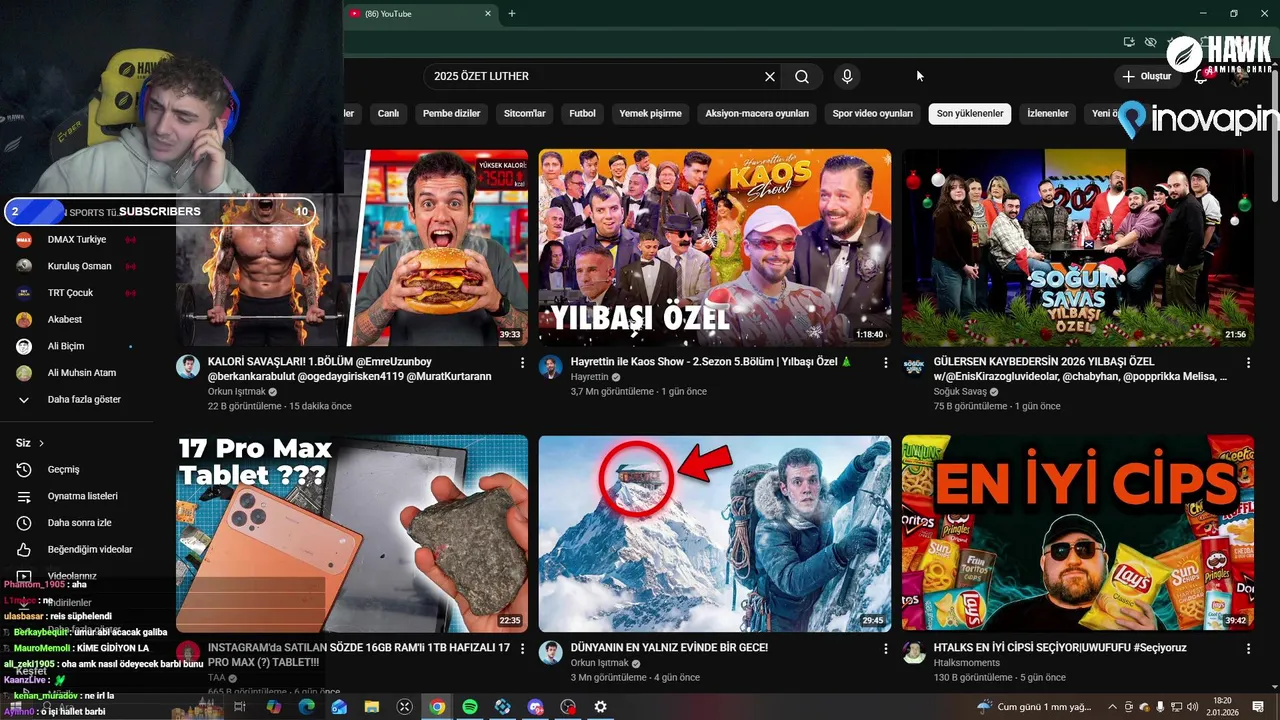The image size is (1280, 720).
Task: Click the crossed-out eye icon in address bar
Action: point(1151,42)
